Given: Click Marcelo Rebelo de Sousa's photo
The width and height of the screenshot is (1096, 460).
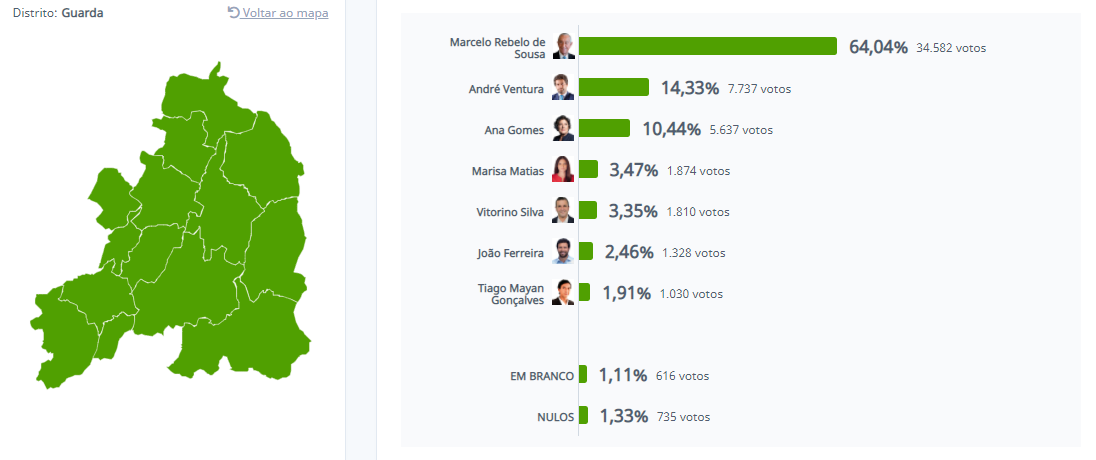Looking at the screenshot, I should click(564, 46).
